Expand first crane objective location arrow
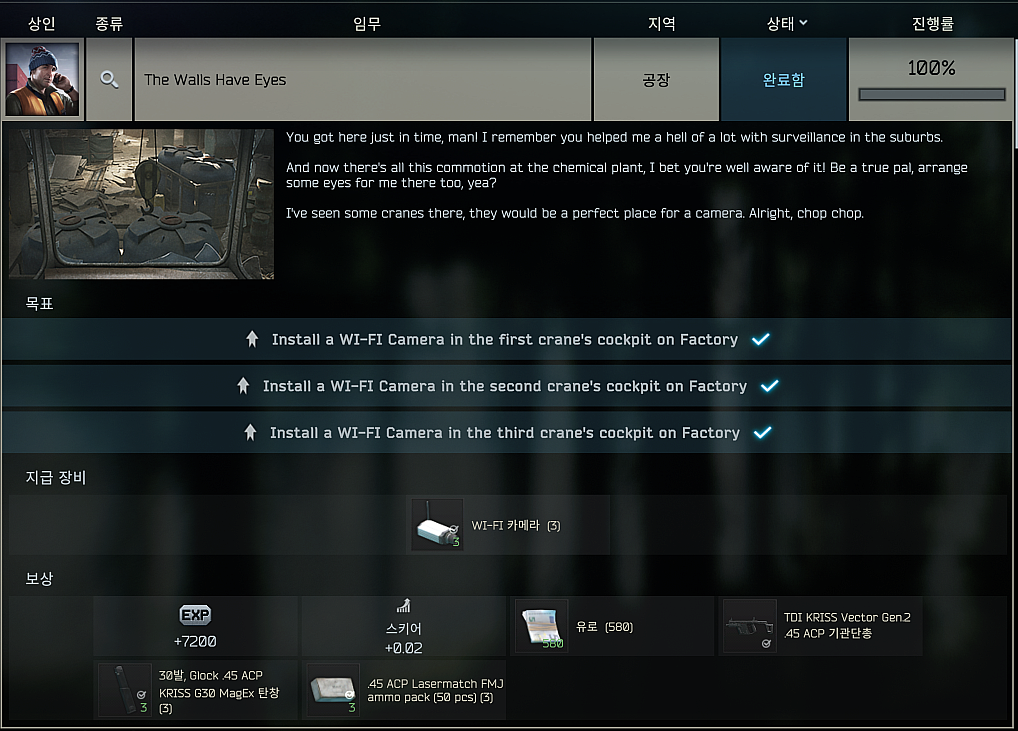Screen dimensions: 1018x731 coord(252,339)
